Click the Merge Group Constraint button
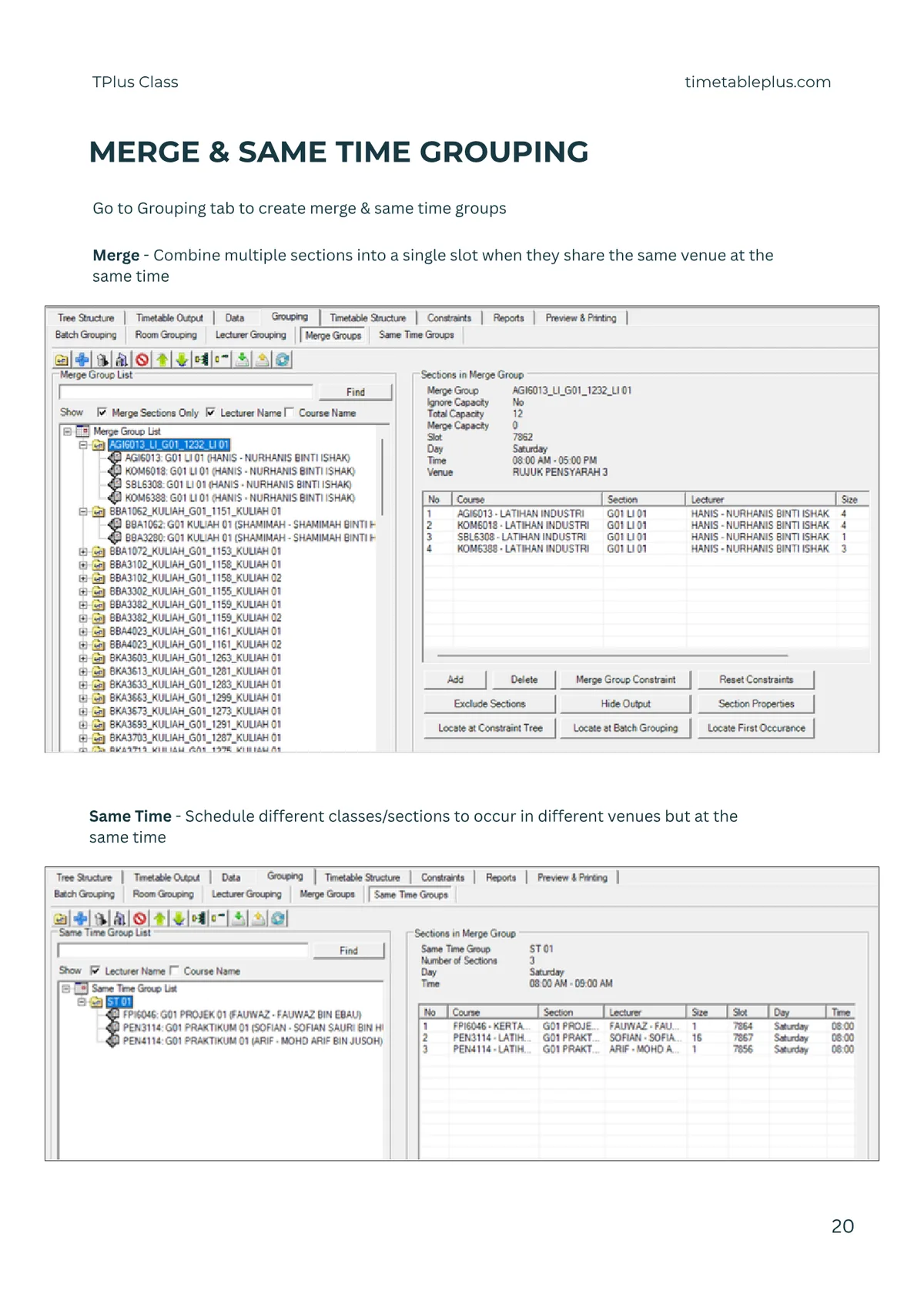924x1307 pixels. point(625,679)
